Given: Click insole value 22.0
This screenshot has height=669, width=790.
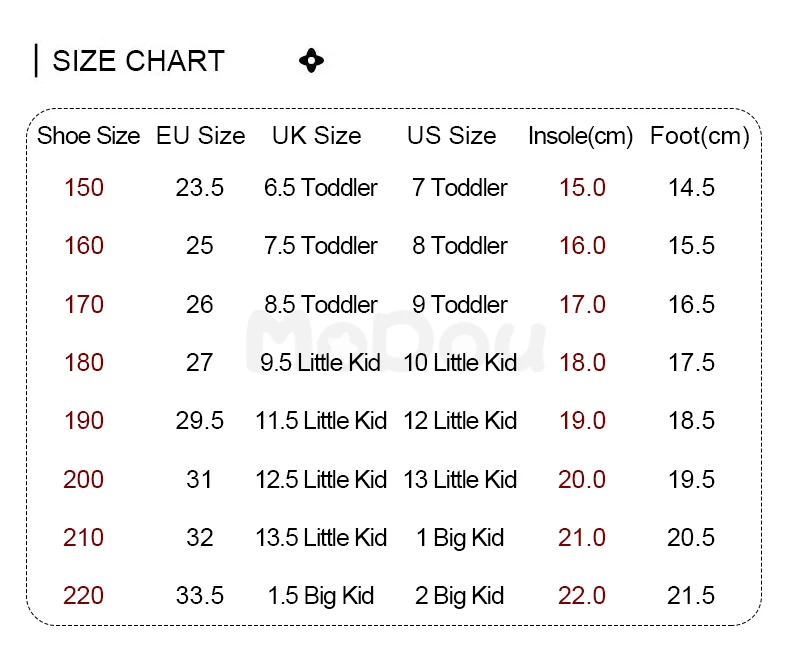Looking at the screenshot, I should coord(582,596).
